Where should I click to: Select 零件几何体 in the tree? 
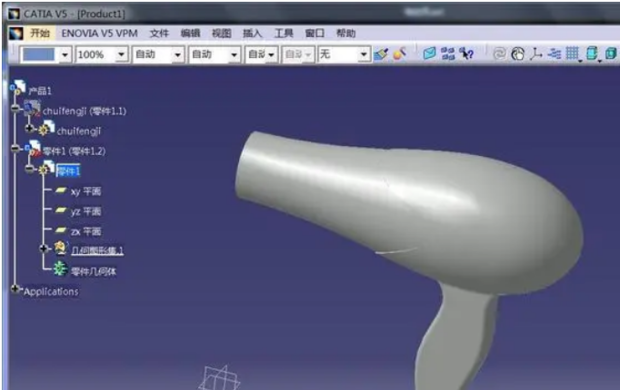(93, 271)
